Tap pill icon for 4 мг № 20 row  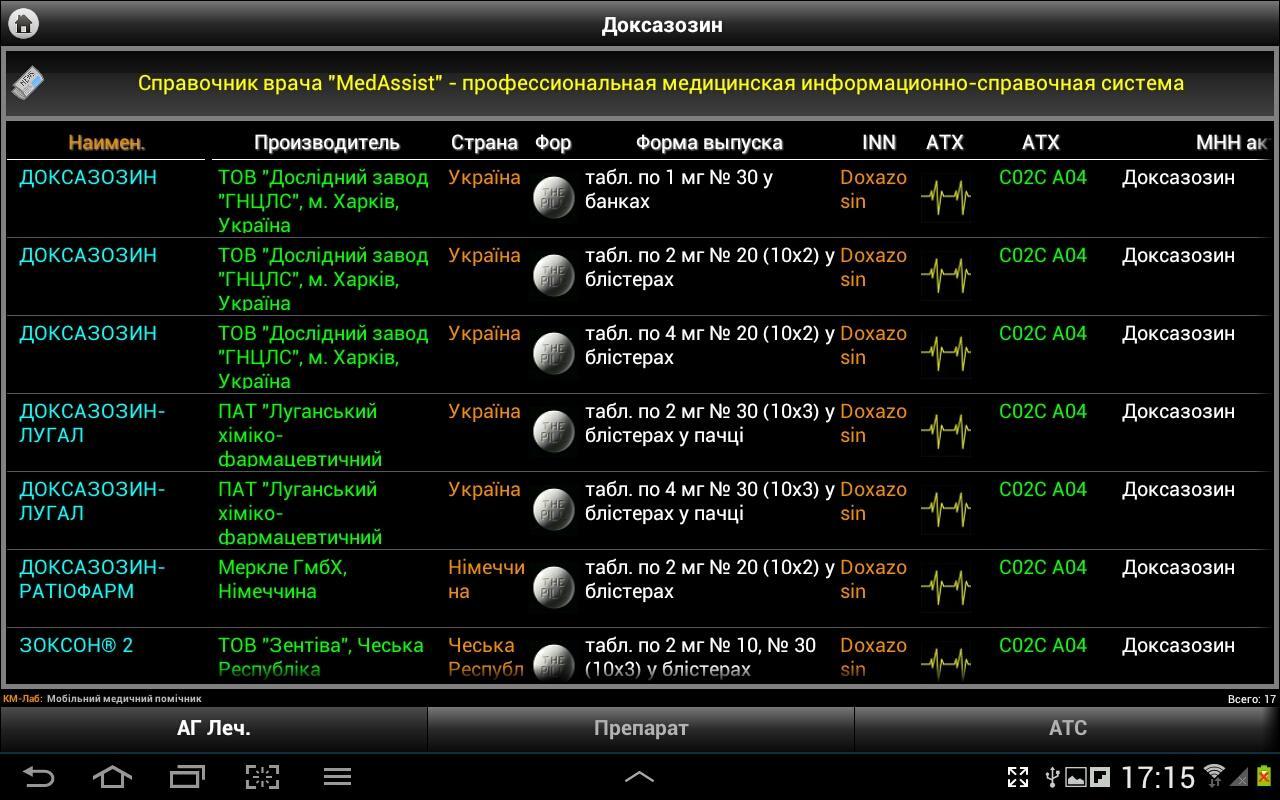coord(553,352)
